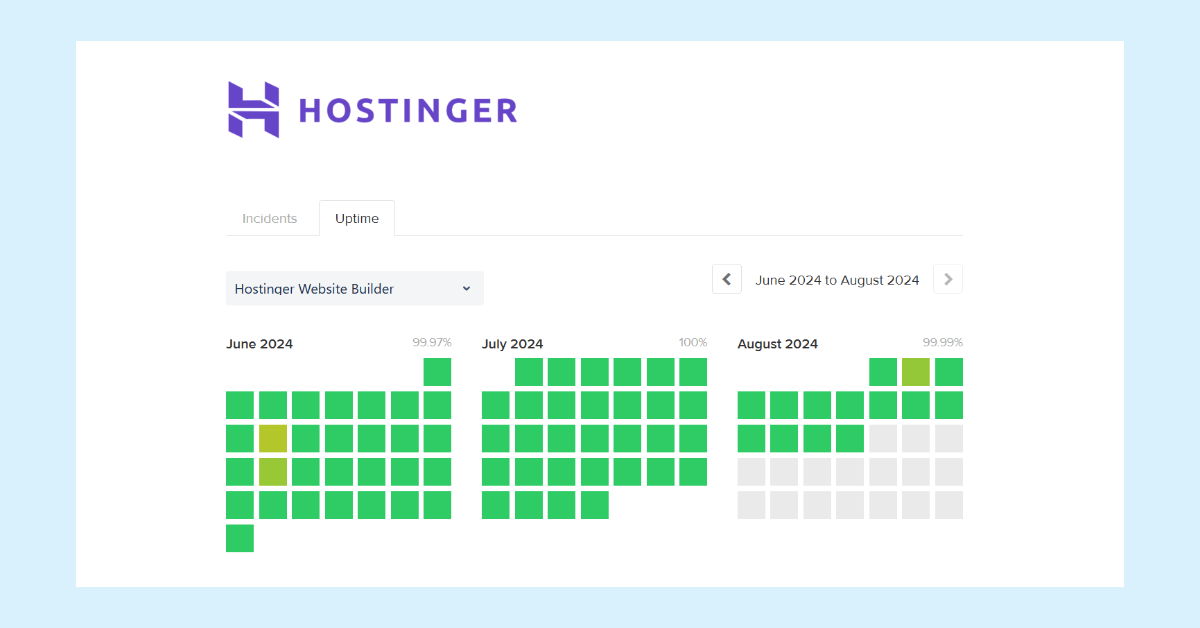Select the first day square of July 2024
The image size is (1200, 628).
pyautogui.click(x=529, y=372)
